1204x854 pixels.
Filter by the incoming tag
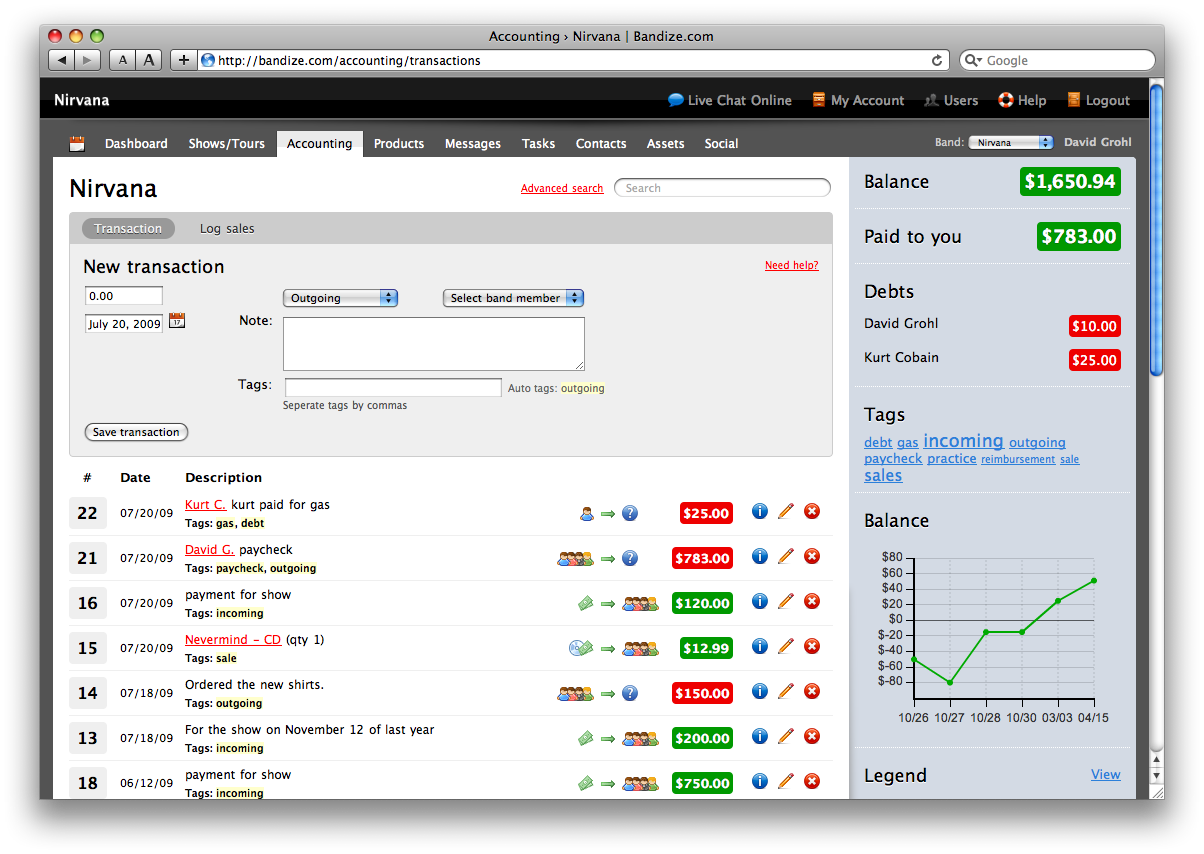(x=963, y=441)
